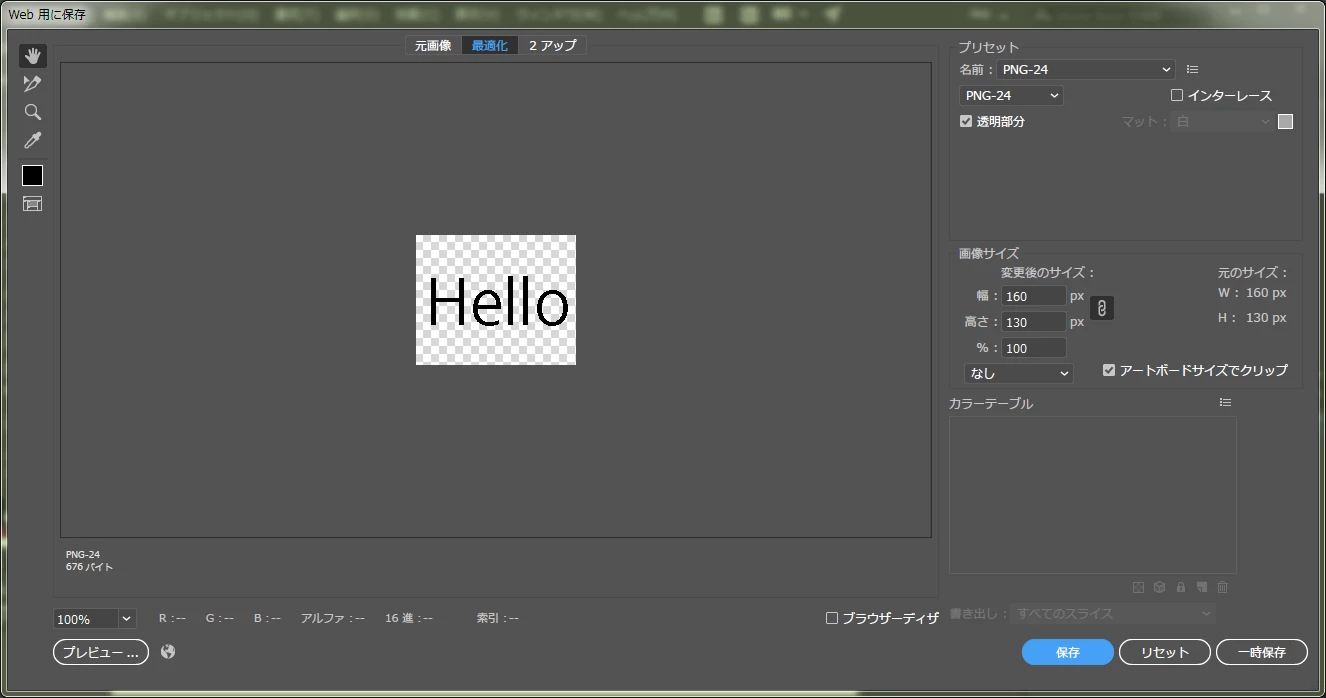
Task: Click the 保存 save button
Action: click(x=1068, y=652)
